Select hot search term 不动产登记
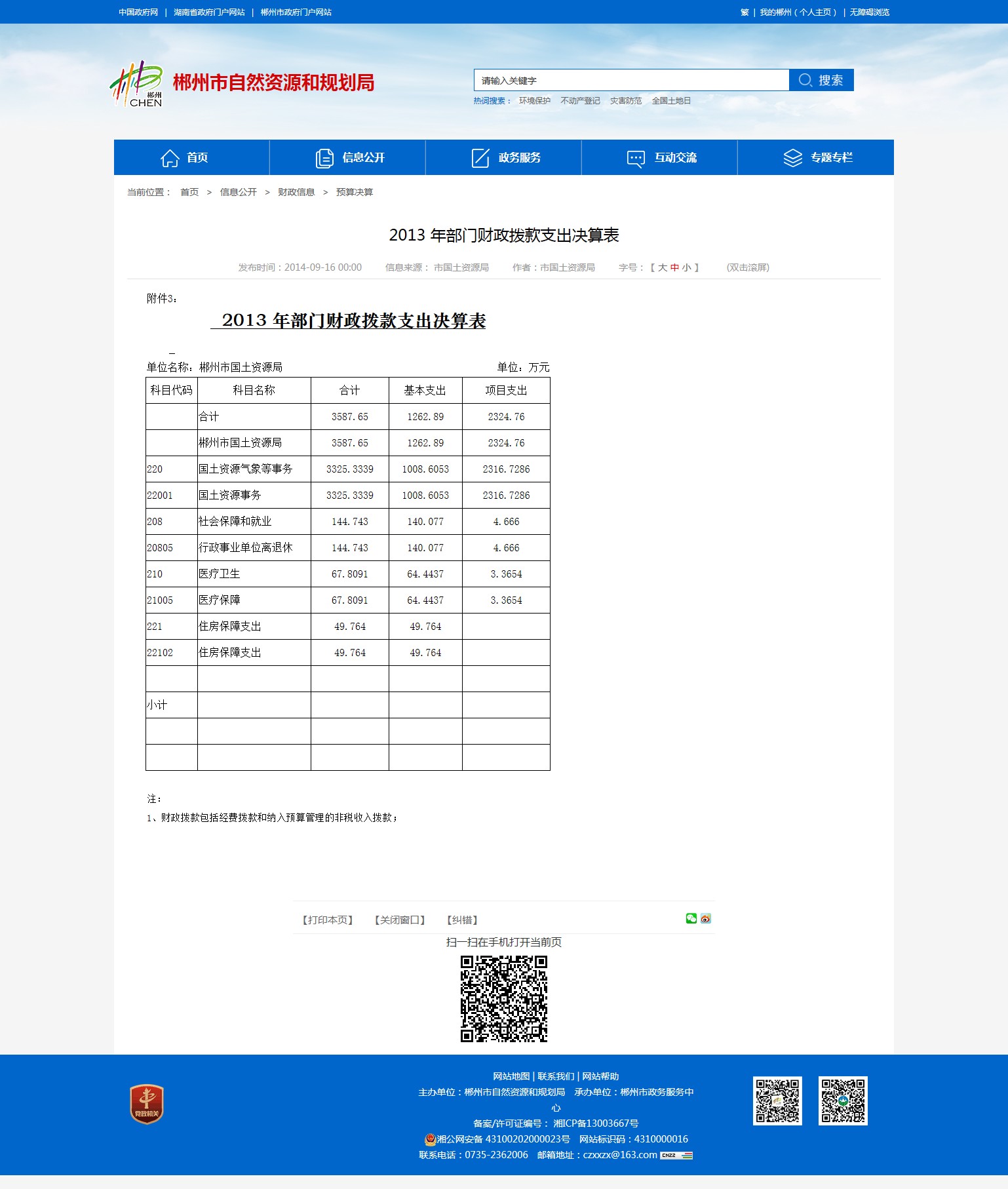Viewport: 1008px width, 1189px height. [580, 101]
